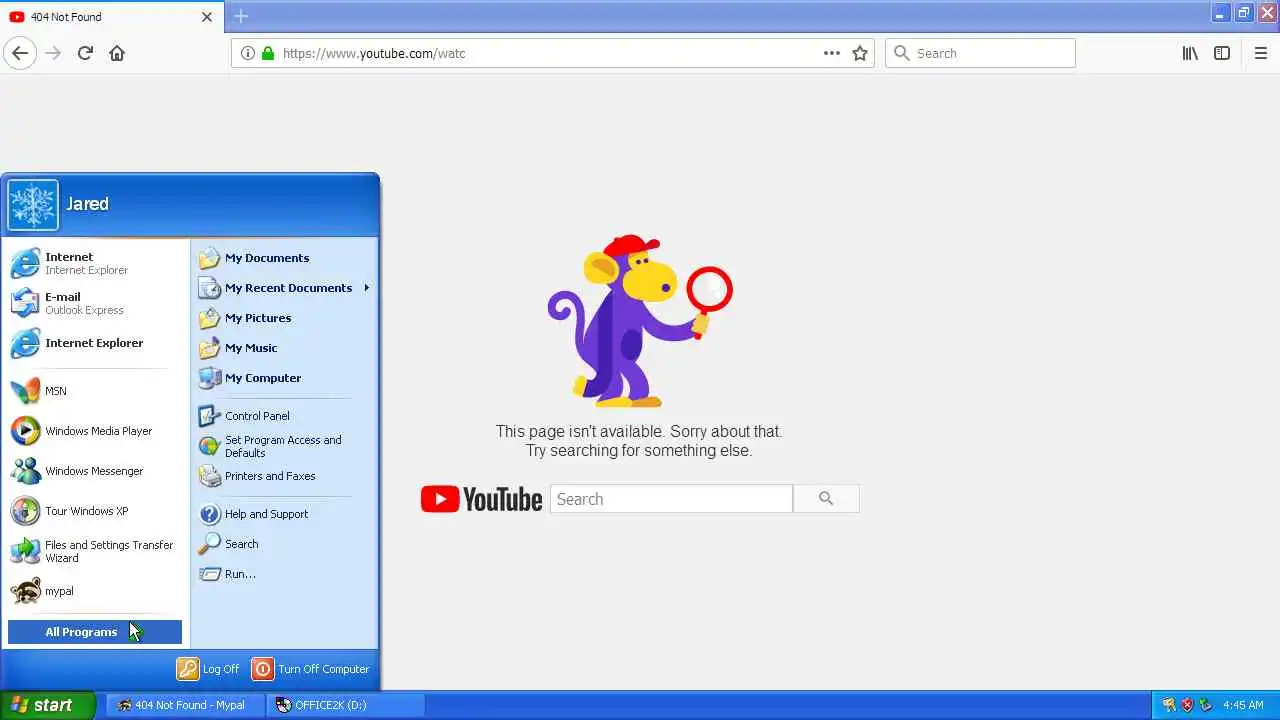1280x720 pixels.
Task: Expand All Programs menu
Action: point(95,632)
